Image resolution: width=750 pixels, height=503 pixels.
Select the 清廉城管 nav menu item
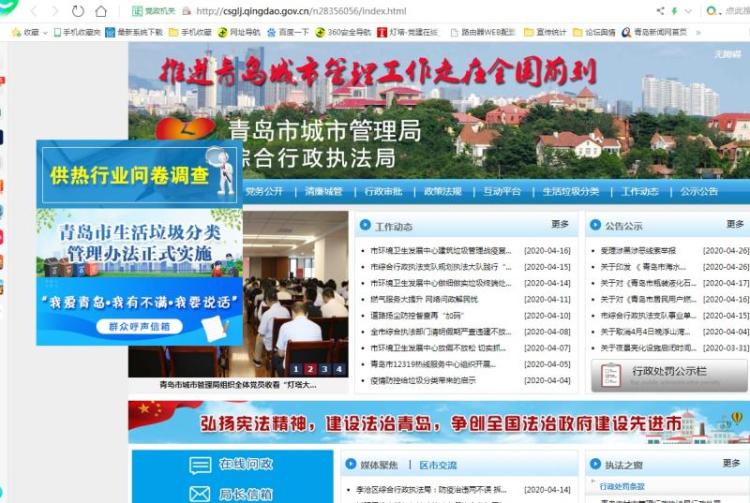(323, 191)
